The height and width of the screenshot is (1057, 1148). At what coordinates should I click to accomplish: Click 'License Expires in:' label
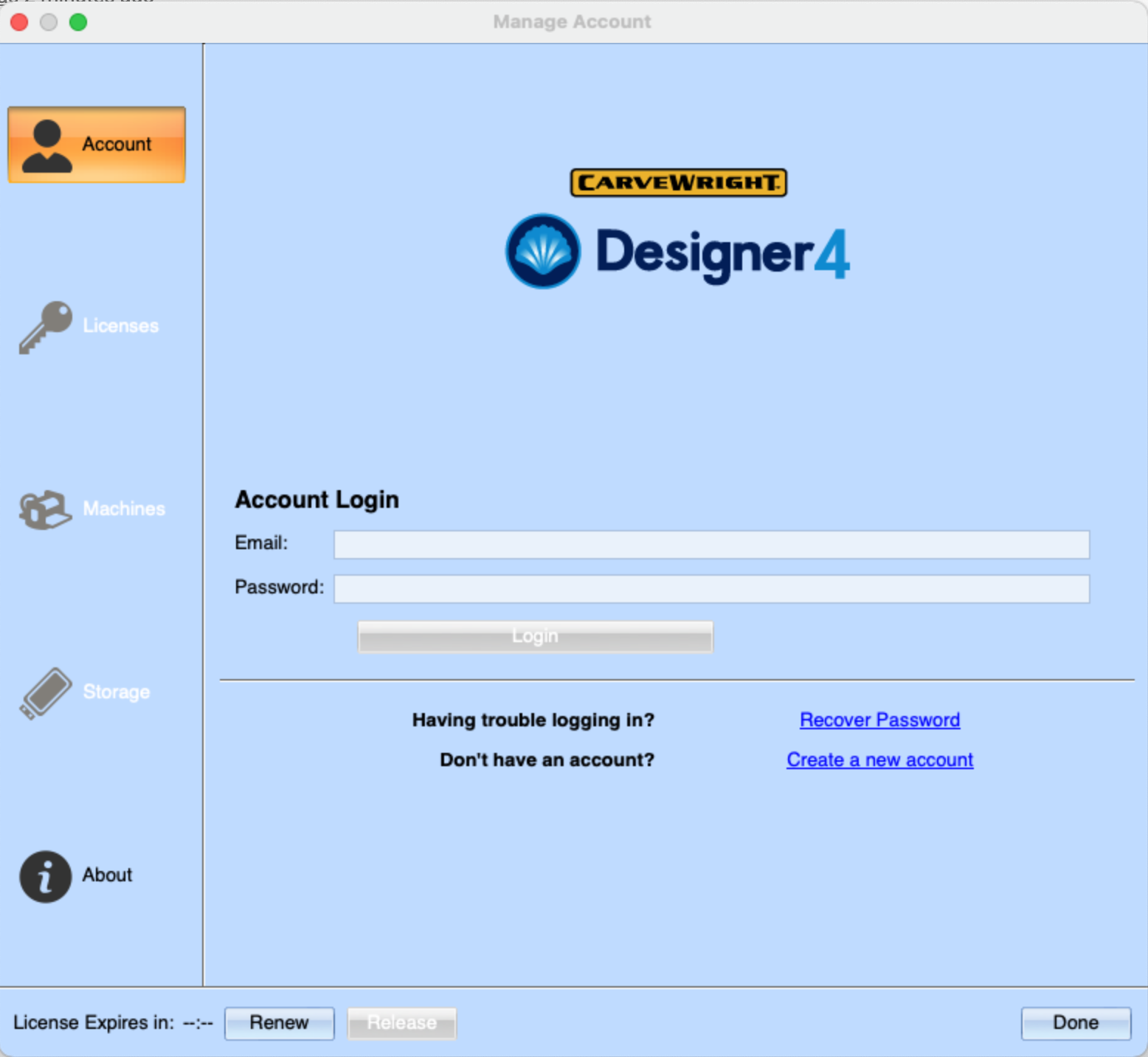tap(94, 1022)
